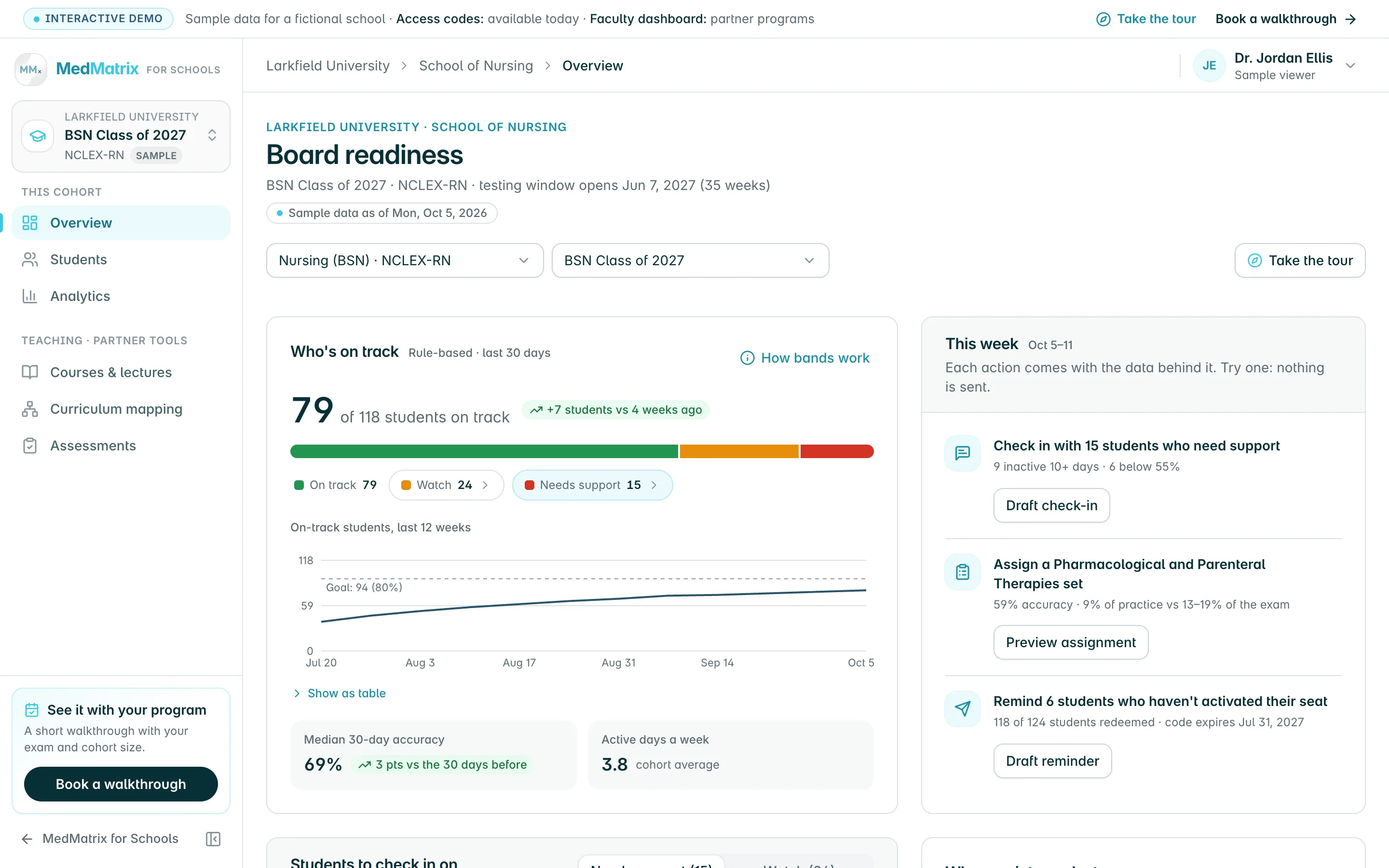
Task: Click the calendar icon in See it with your program
Action: (32, 710)
